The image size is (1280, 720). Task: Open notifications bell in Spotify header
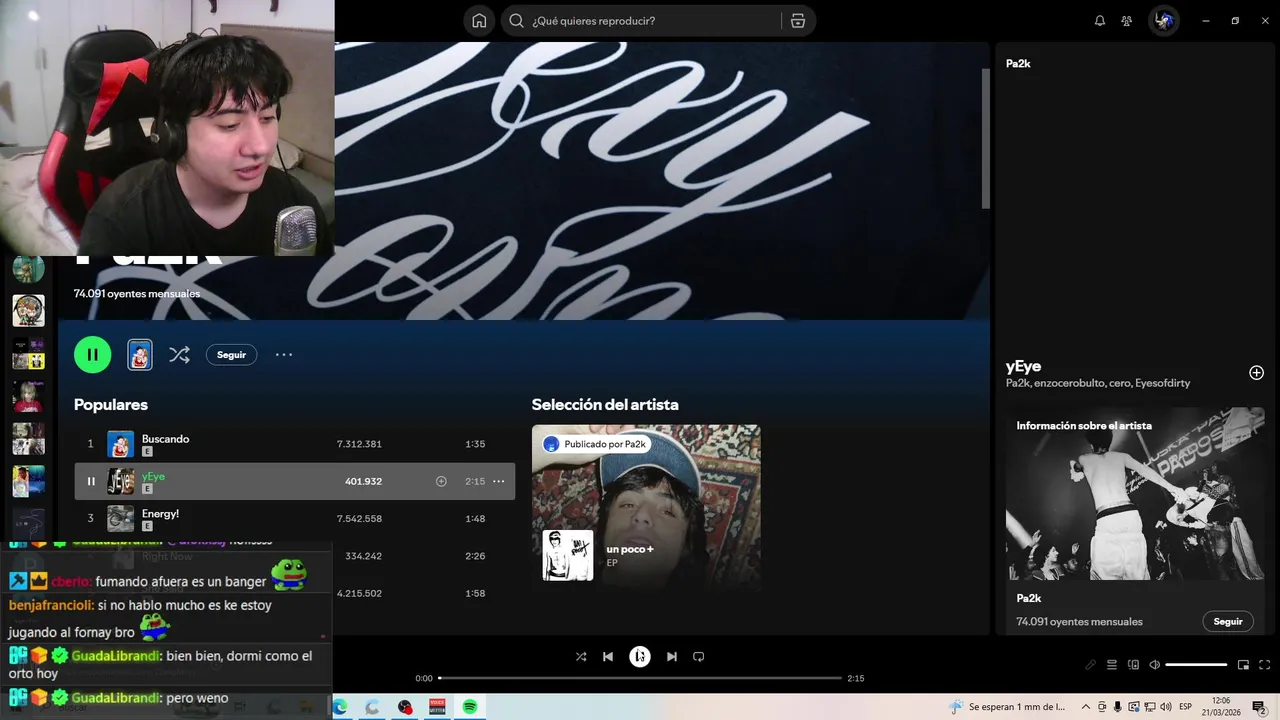point(1100,21)
